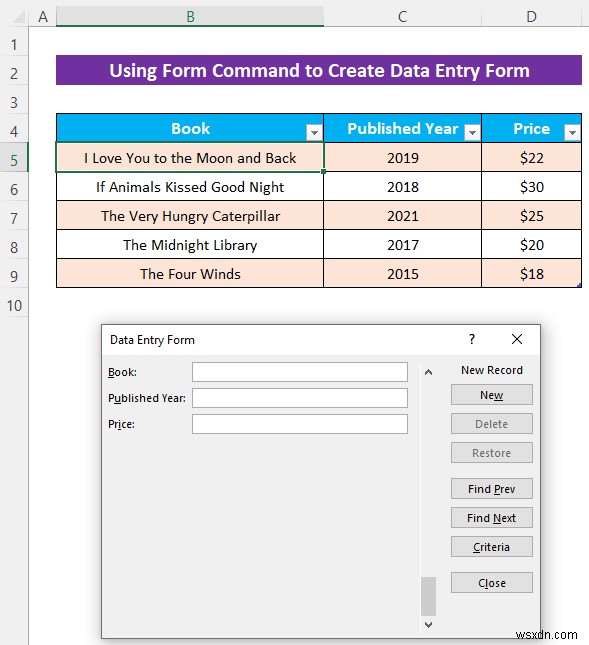Select the $22 price cell
Viewport: 589px width, 645px height.
[531, 158]
